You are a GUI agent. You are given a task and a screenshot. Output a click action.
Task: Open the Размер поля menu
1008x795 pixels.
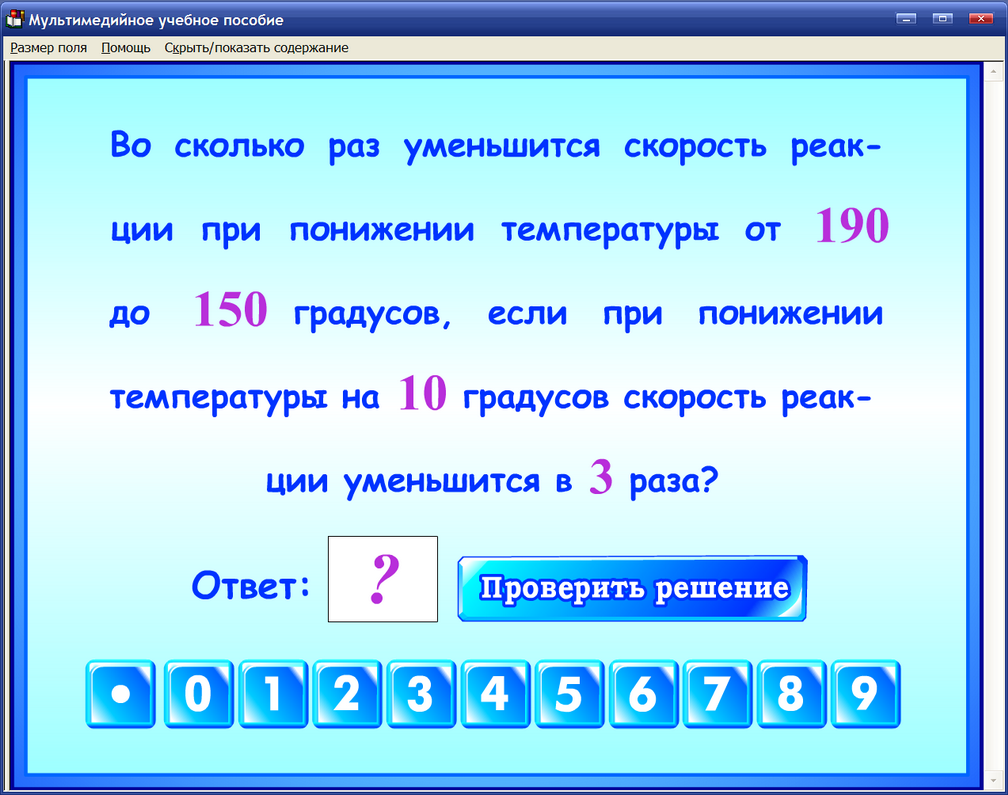(48, 47)
